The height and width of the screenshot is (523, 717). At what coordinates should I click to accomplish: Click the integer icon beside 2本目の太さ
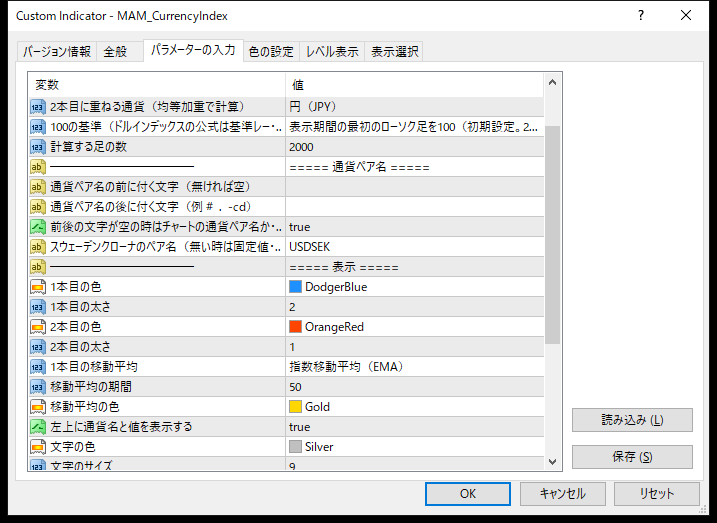(x=38, y=347)
